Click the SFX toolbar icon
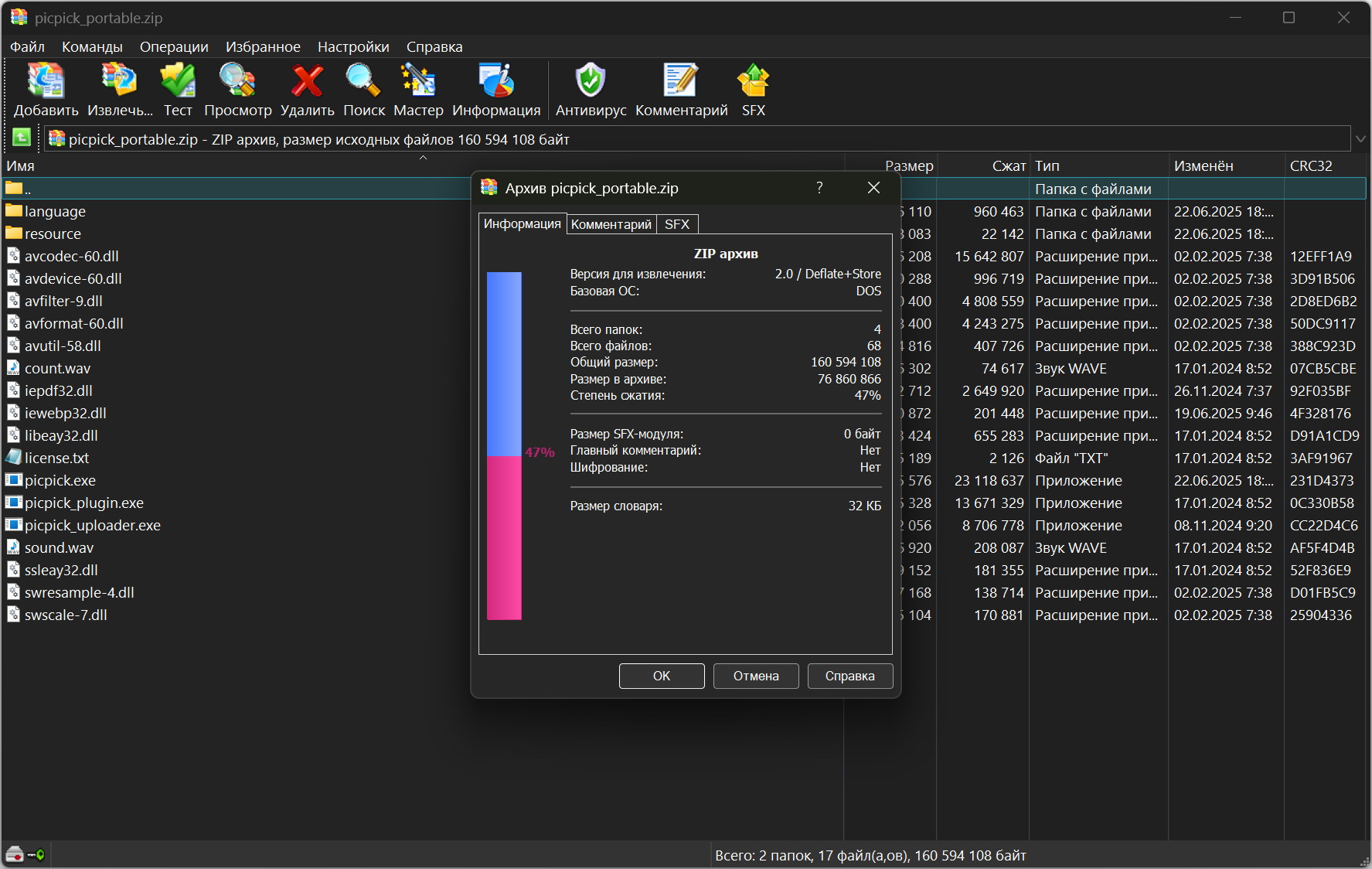 point(753,80)
